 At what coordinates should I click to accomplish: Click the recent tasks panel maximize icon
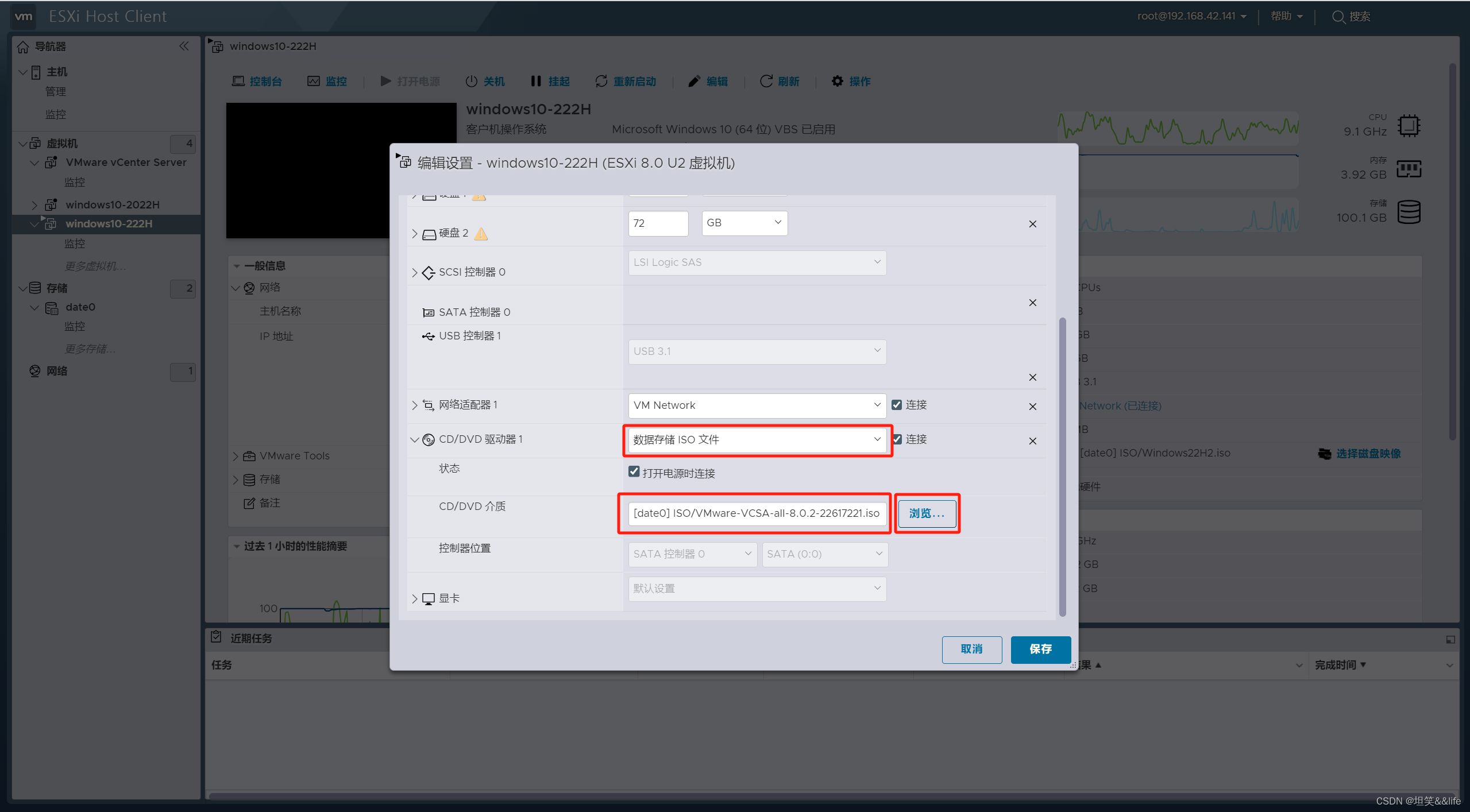1450,639
